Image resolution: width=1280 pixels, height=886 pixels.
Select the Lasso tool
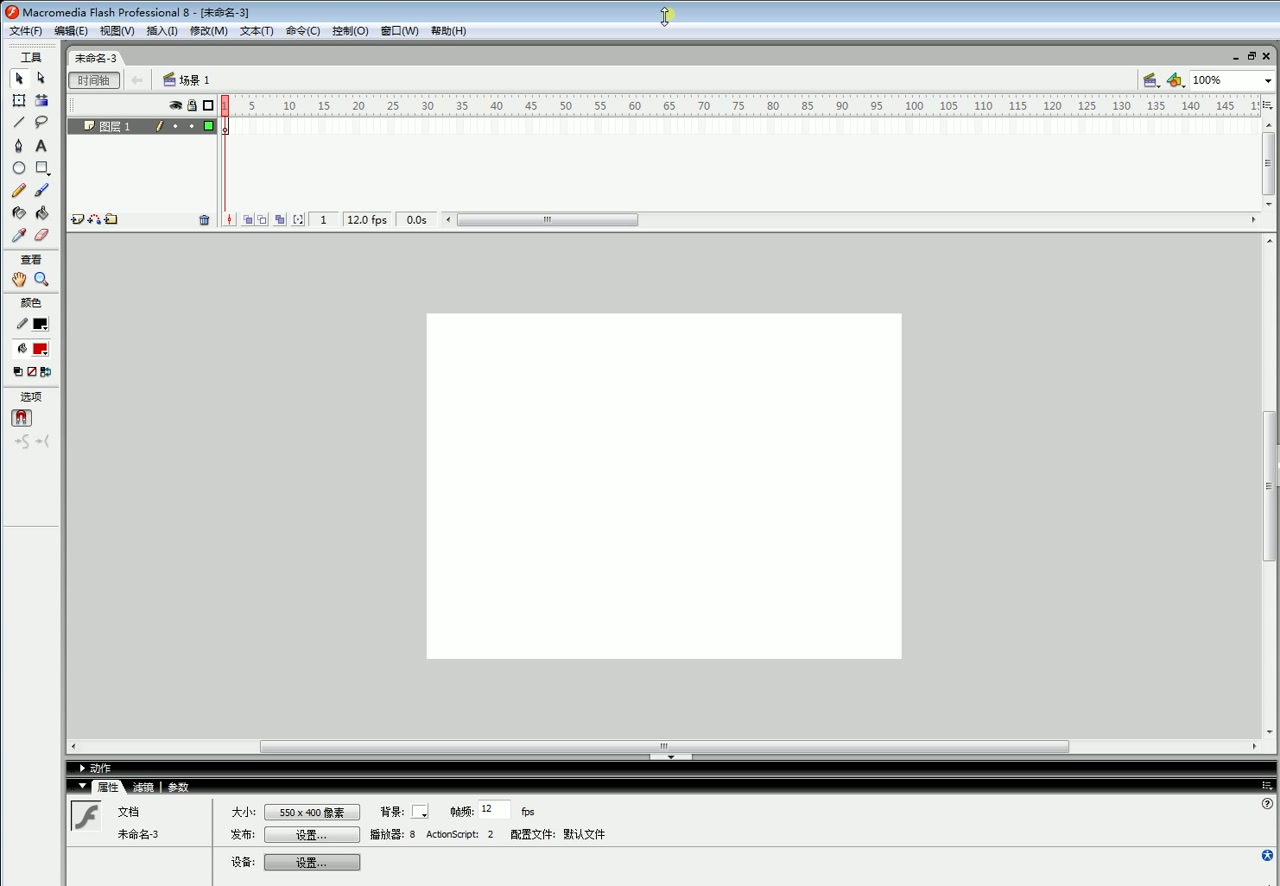pyautogui.click(x=41, y=122)
